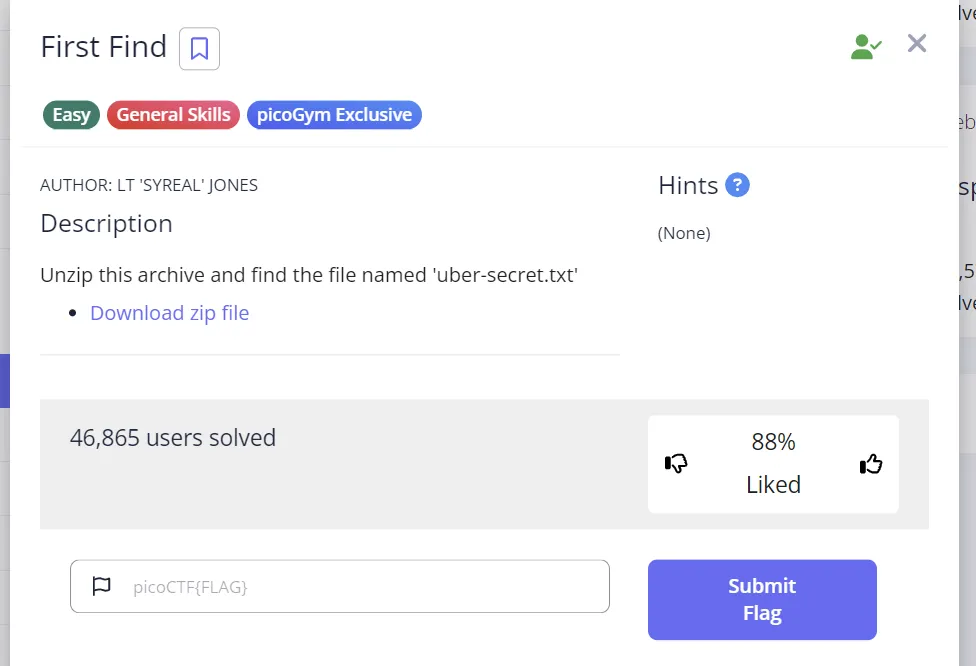This screenshot has height=666, width=976.
Task: Select the picoGym Exclusive tag
Action: [x=334, y=115]
